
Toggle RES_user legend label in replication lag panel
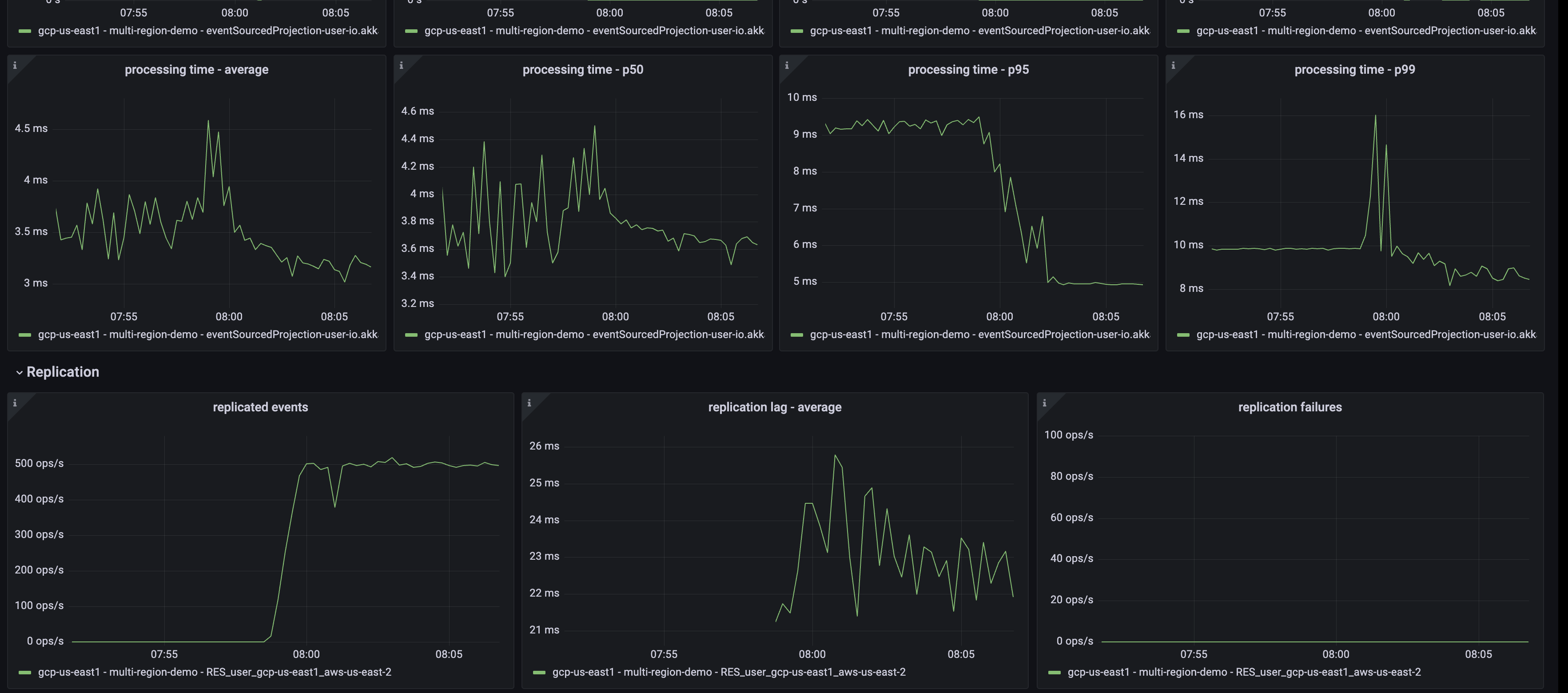point(728,672)
